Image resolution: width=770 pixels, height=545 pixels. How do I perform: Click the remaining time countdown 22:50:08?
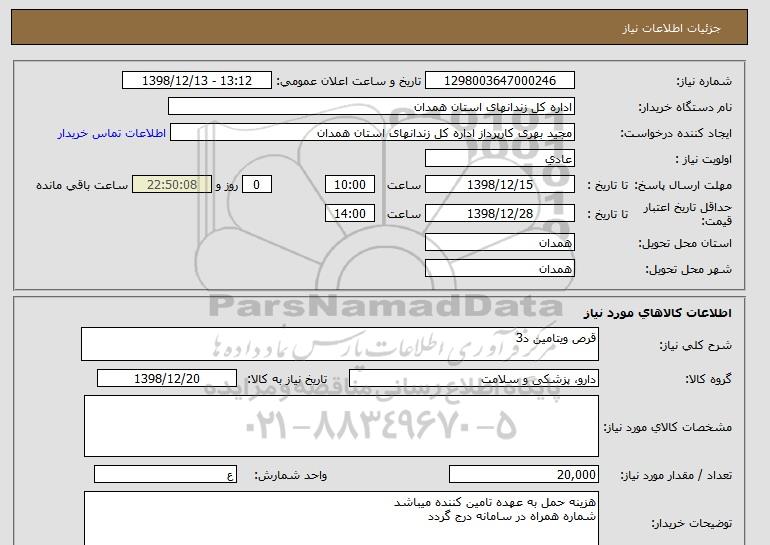pyautogui.click(x=172, y=185)
